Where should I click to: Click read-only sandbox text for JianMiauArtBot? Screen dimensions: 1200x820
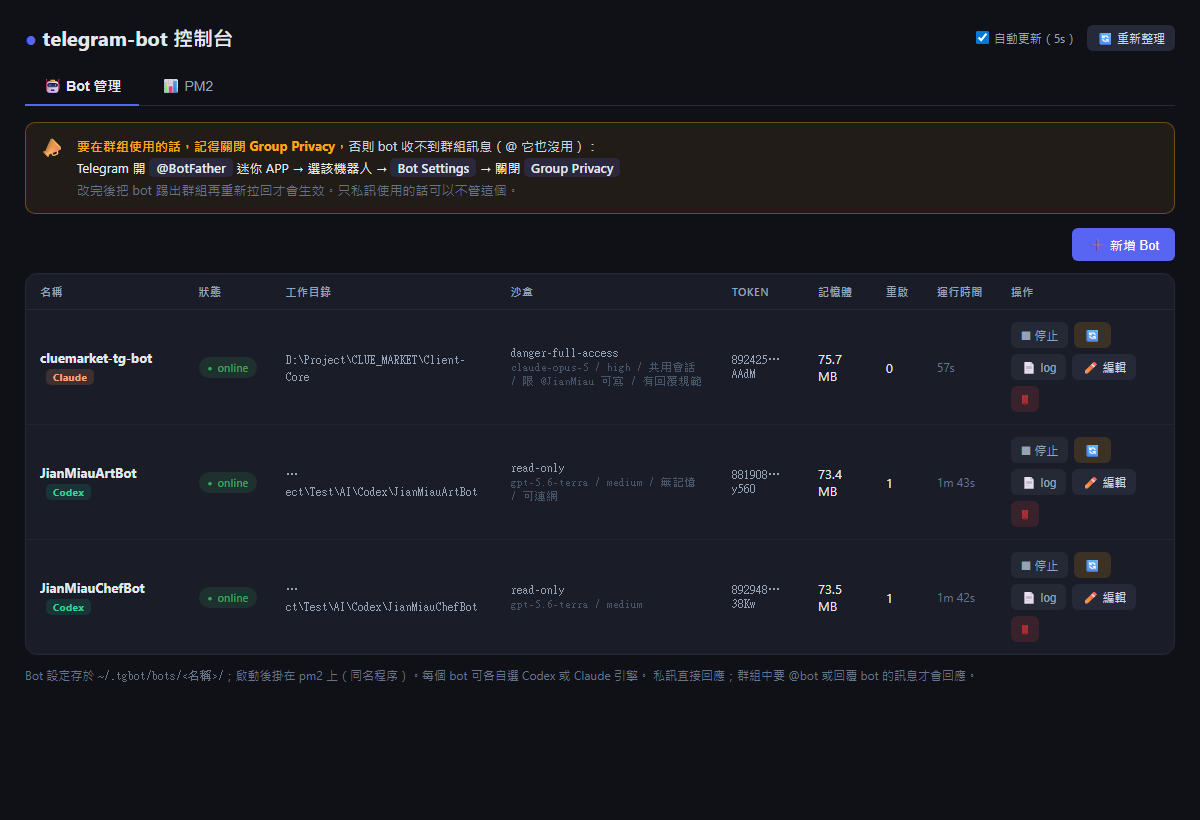click(x=537, y=468)
